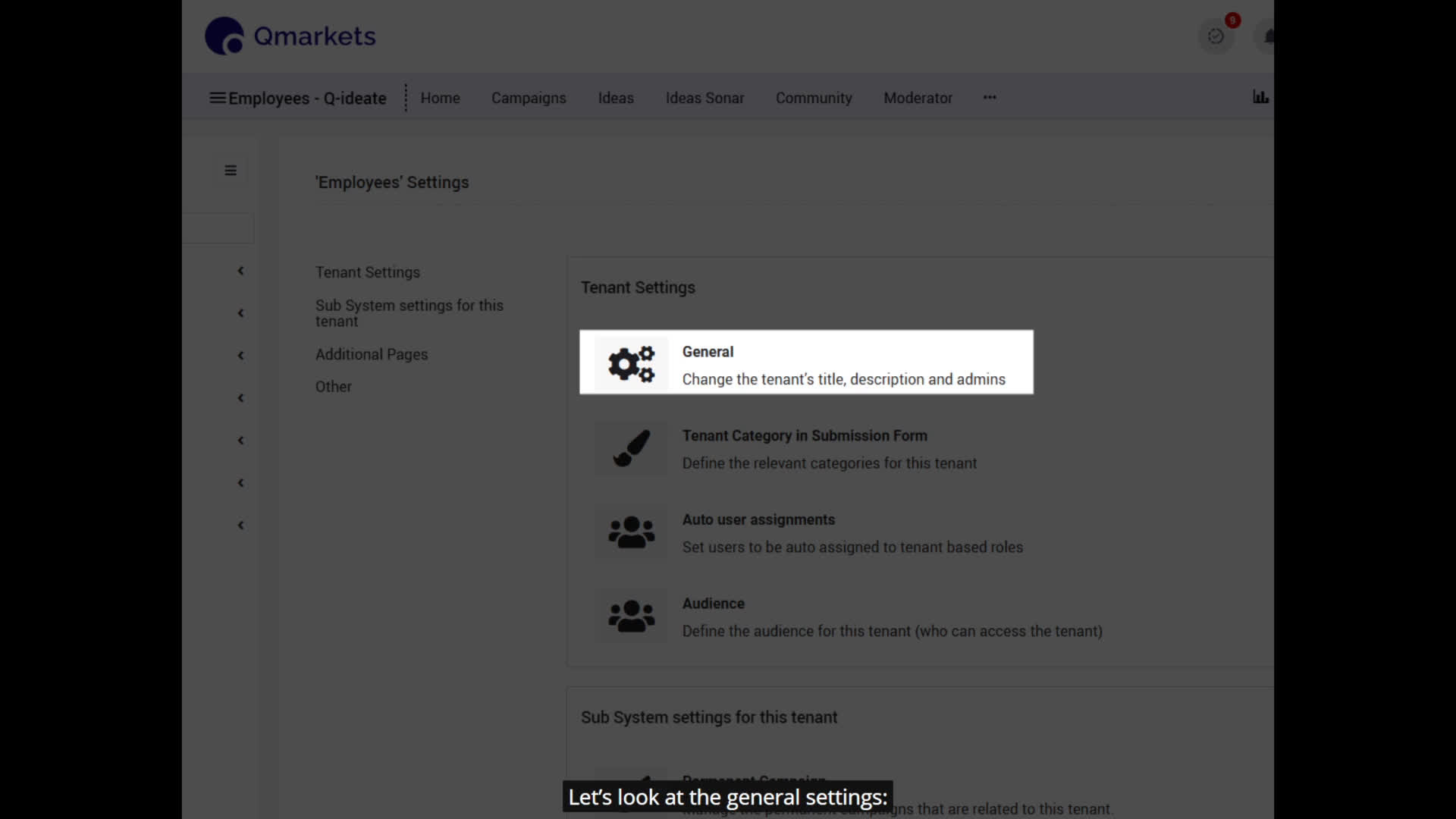
Task: Open Audience tenant setting entry title
Action: 713,604
